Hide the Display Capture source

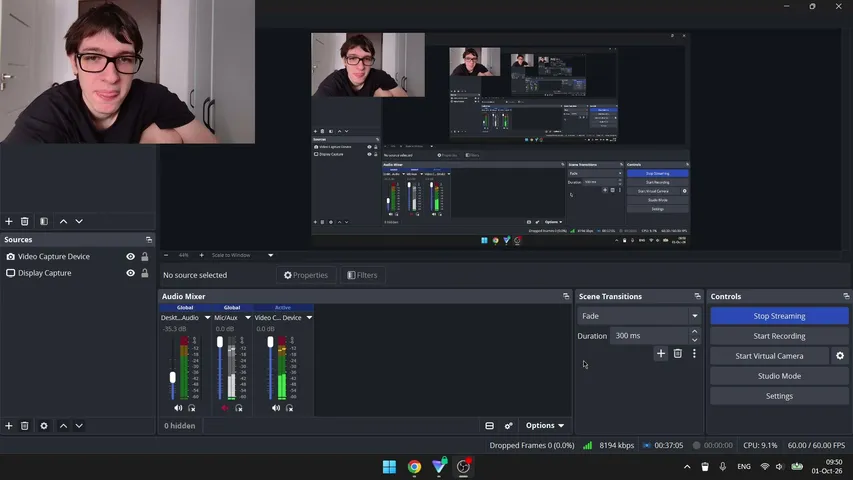[x=131, y=273]
